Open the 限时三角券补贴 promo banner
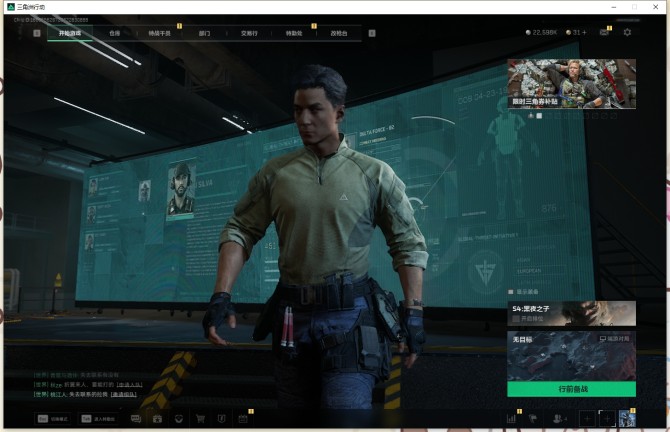The width and height of the screenshot is (670, 432). (x=572, y=84)
